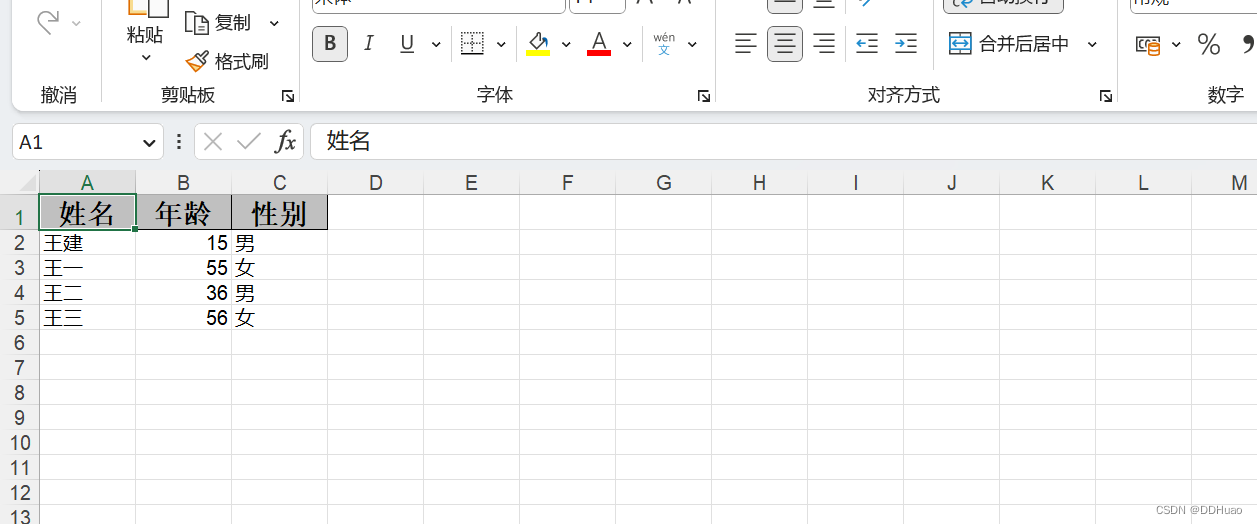Click the Copy (复制) button
The image size is (1257, 524).
(219, 22)
